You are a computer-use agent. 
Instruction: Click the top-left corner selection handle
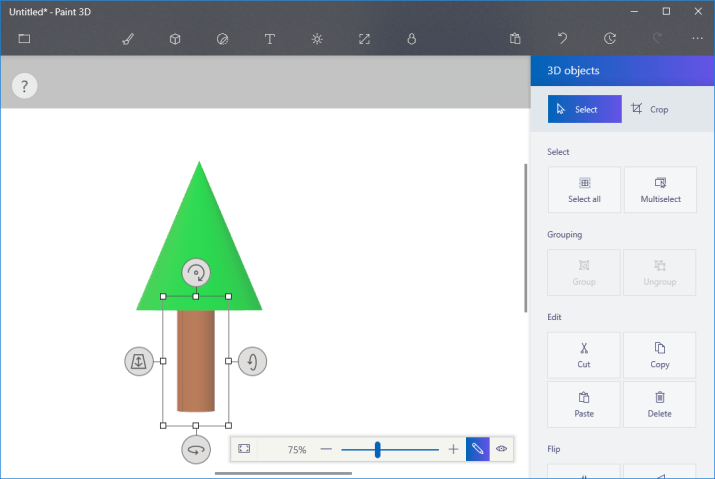[x=163, y=297]
